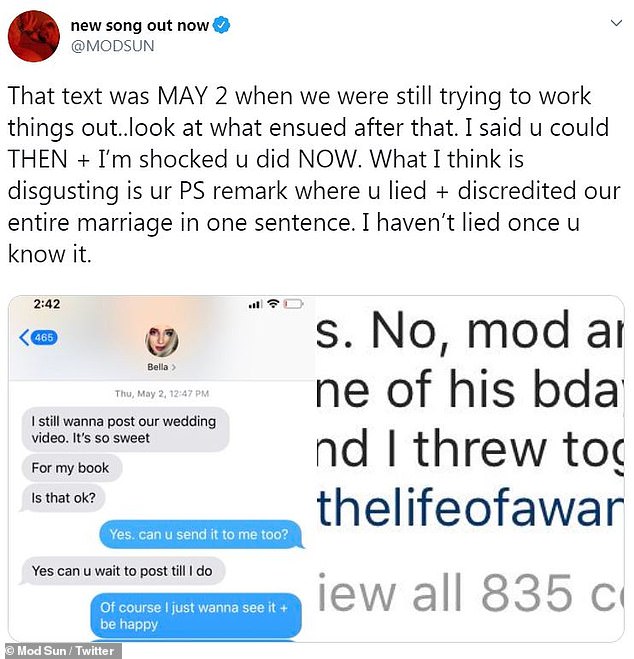Expand the Bella contact details chevron
The image size is (634, 659).
[x=174, y=367]
